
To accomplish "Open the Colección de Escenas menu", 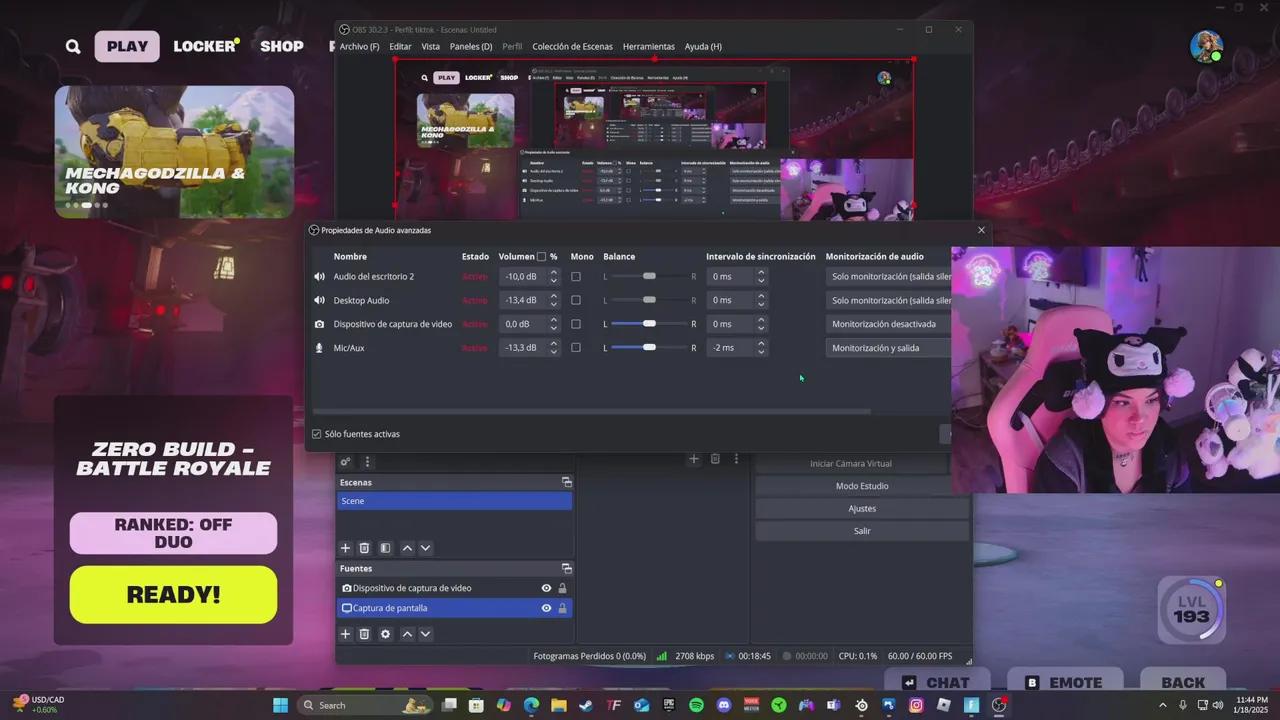I will click(573, 46).
